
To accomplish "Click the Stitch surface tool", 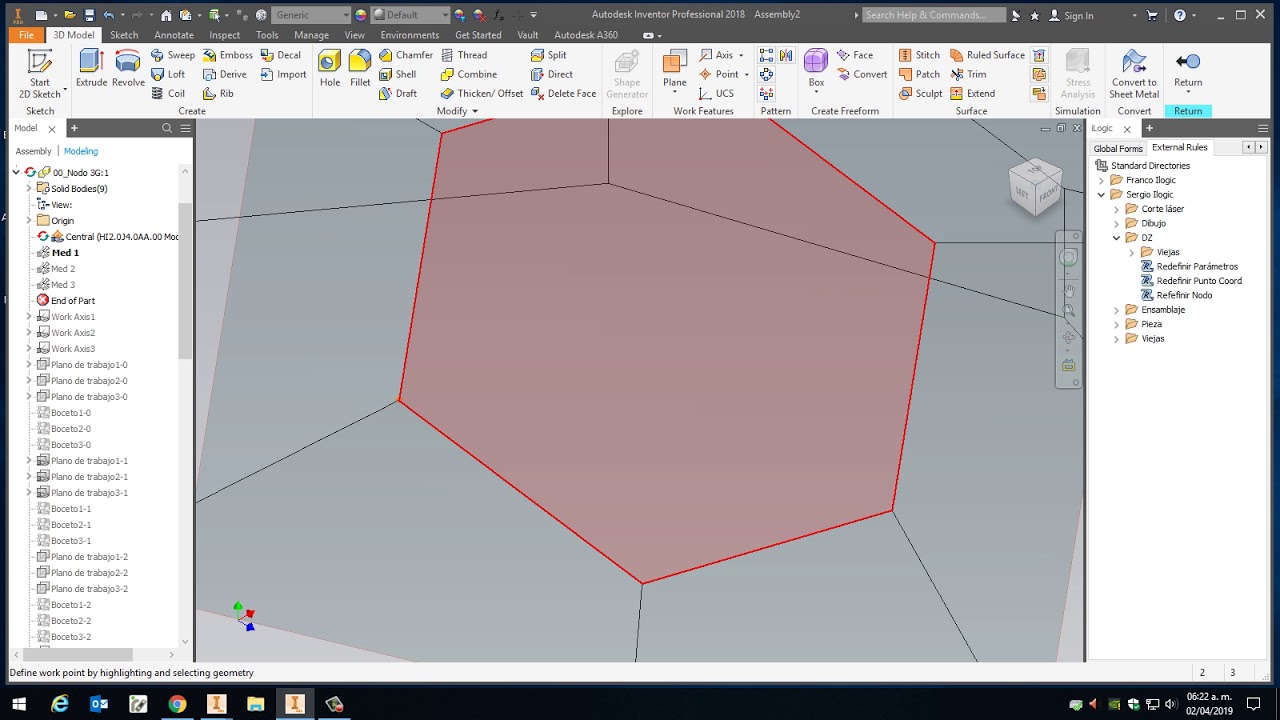I will click(919, 55).
